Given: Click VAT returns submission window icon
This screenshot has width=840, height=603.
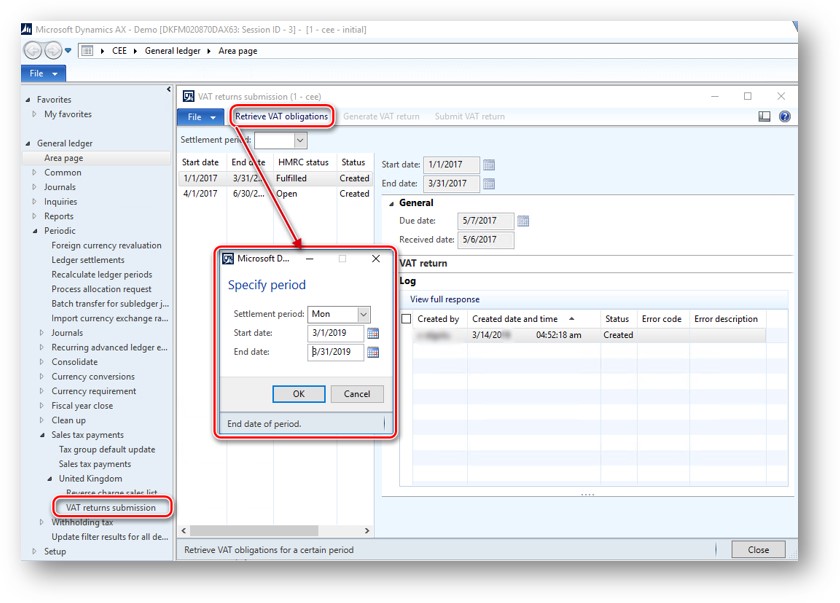Looking at the screenshot, I should pos(188,96).
